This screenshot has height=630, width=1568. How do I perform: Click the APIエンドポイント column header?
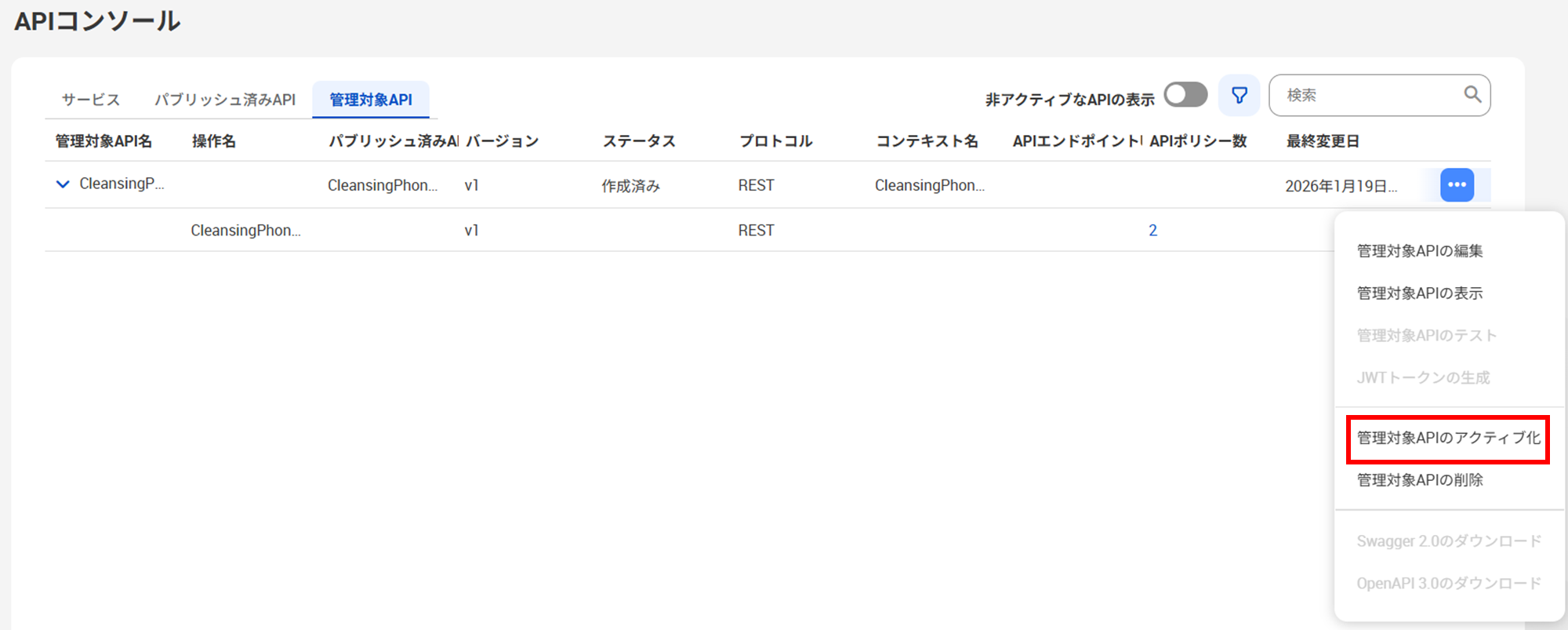click(1077, 141)
